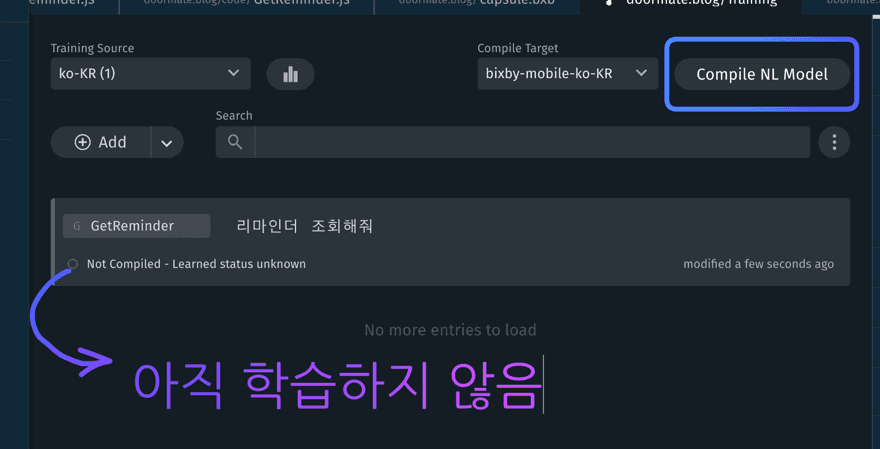The image size is (880, 449).
Task: Click Not Compiled - Learned status unknown
Action: [196, 264]
